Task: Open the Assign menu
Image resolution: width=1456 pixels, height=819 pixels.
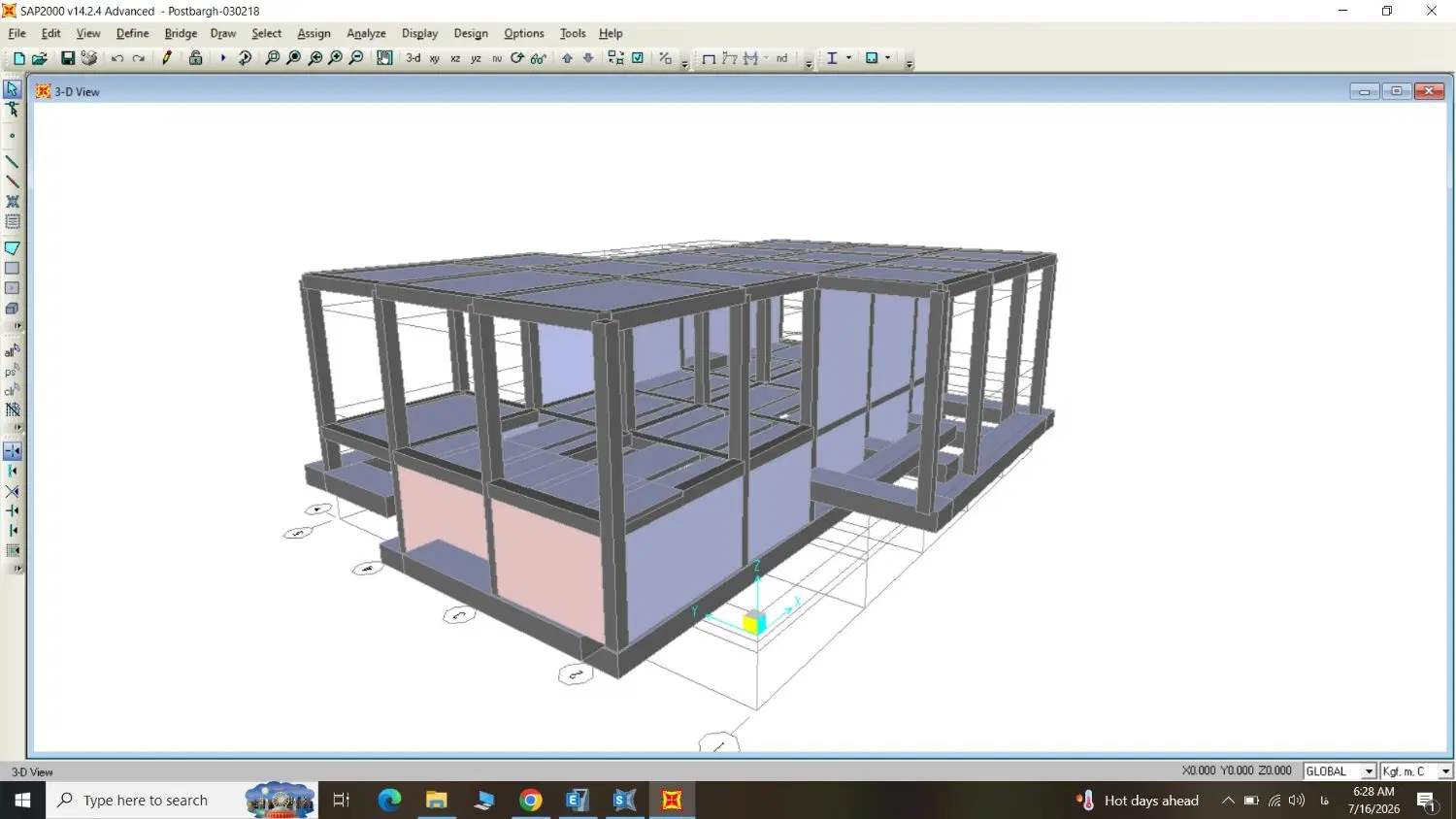Action: tap(314, 33)
